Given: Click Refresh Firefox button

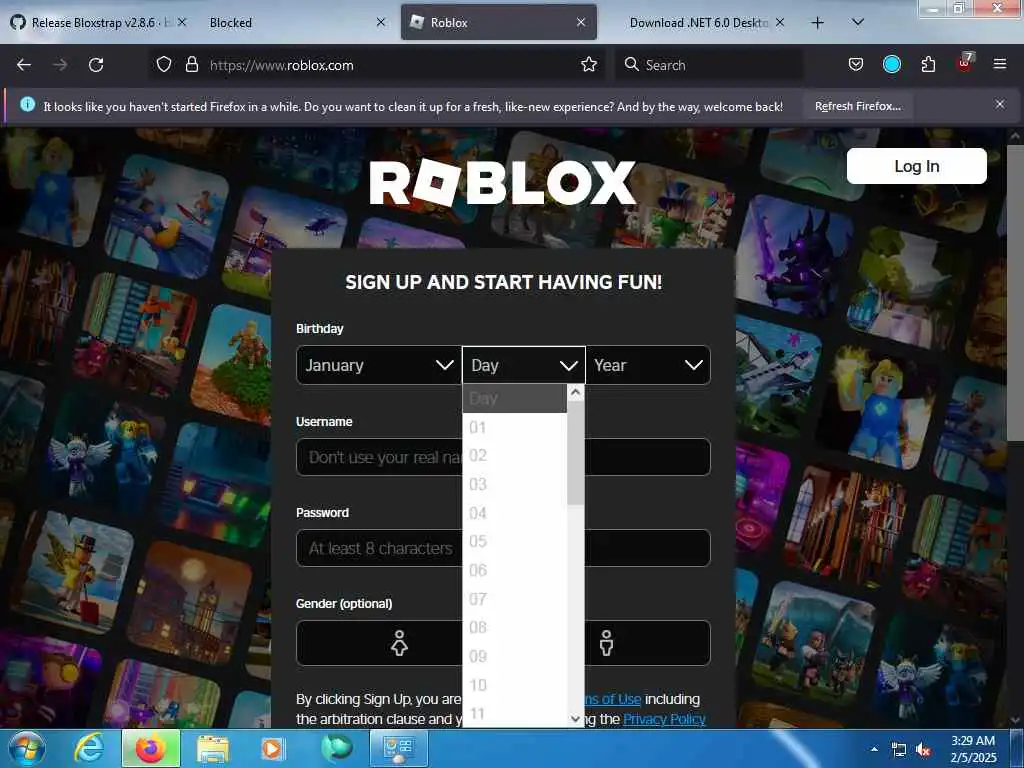Looking at the screenshot, I should (857, 106).
